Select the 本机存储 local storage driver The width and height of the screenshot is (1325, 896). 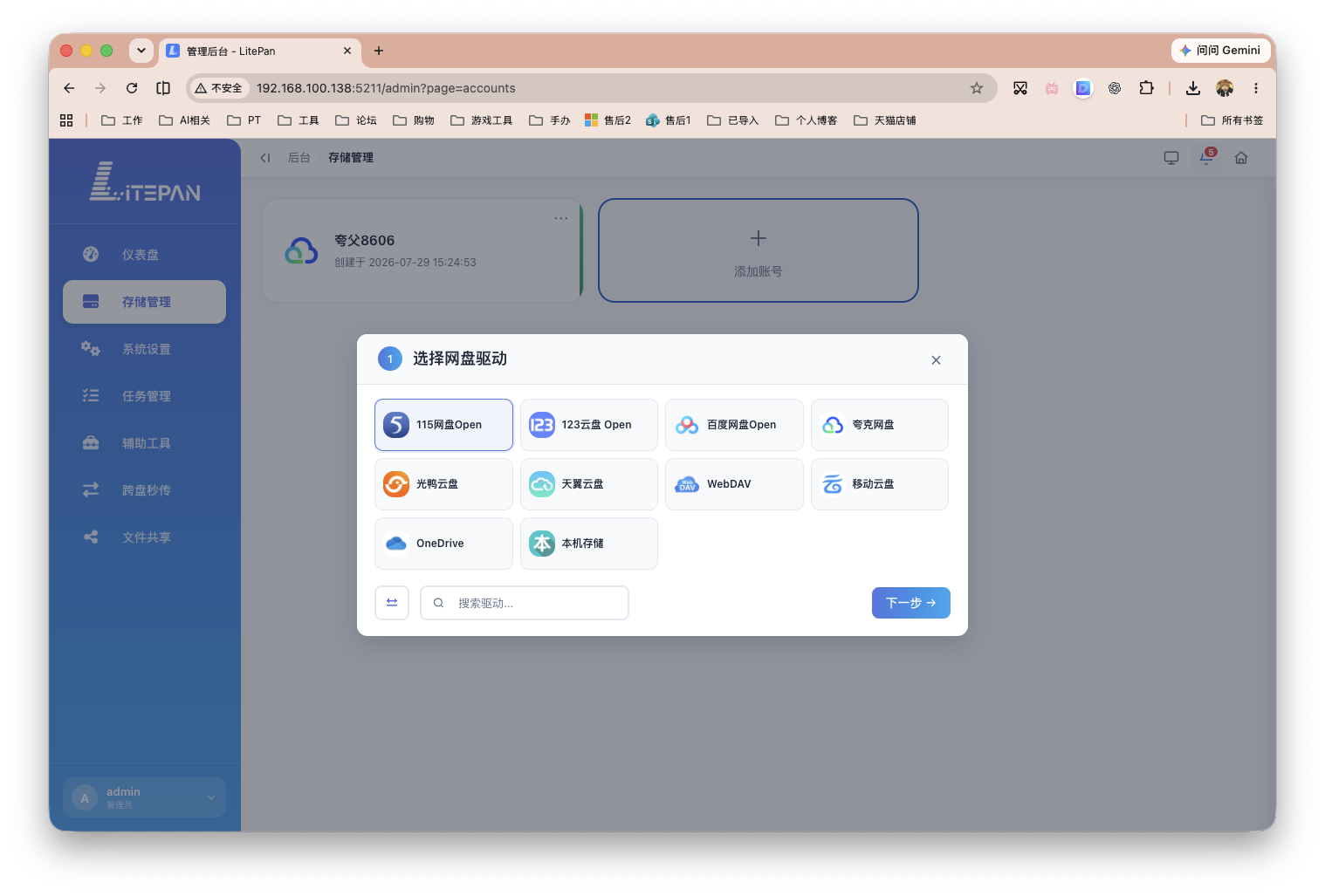pyautogui.click(x=589, y=544)
